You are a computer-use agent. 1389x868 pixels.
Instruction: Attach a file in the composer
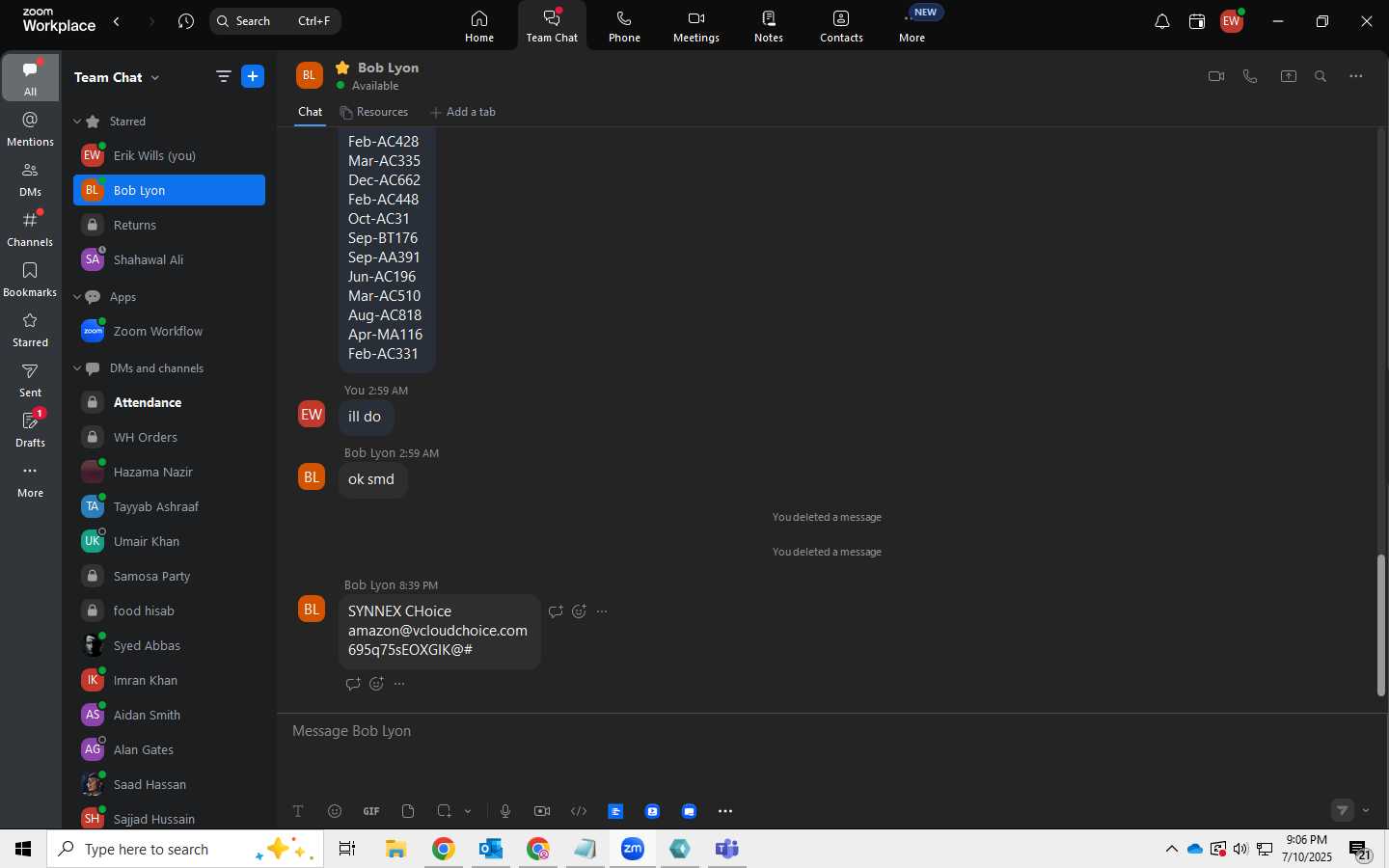coord(408,811)
